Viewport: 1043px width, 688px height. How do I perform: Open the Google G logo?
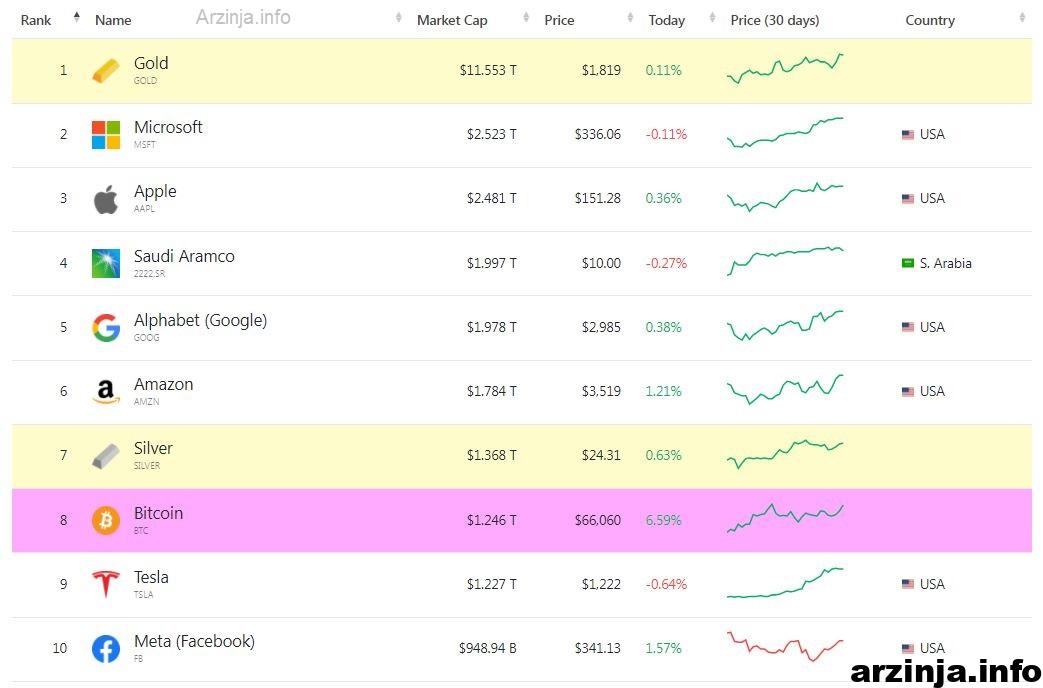(x=106, y=327)
